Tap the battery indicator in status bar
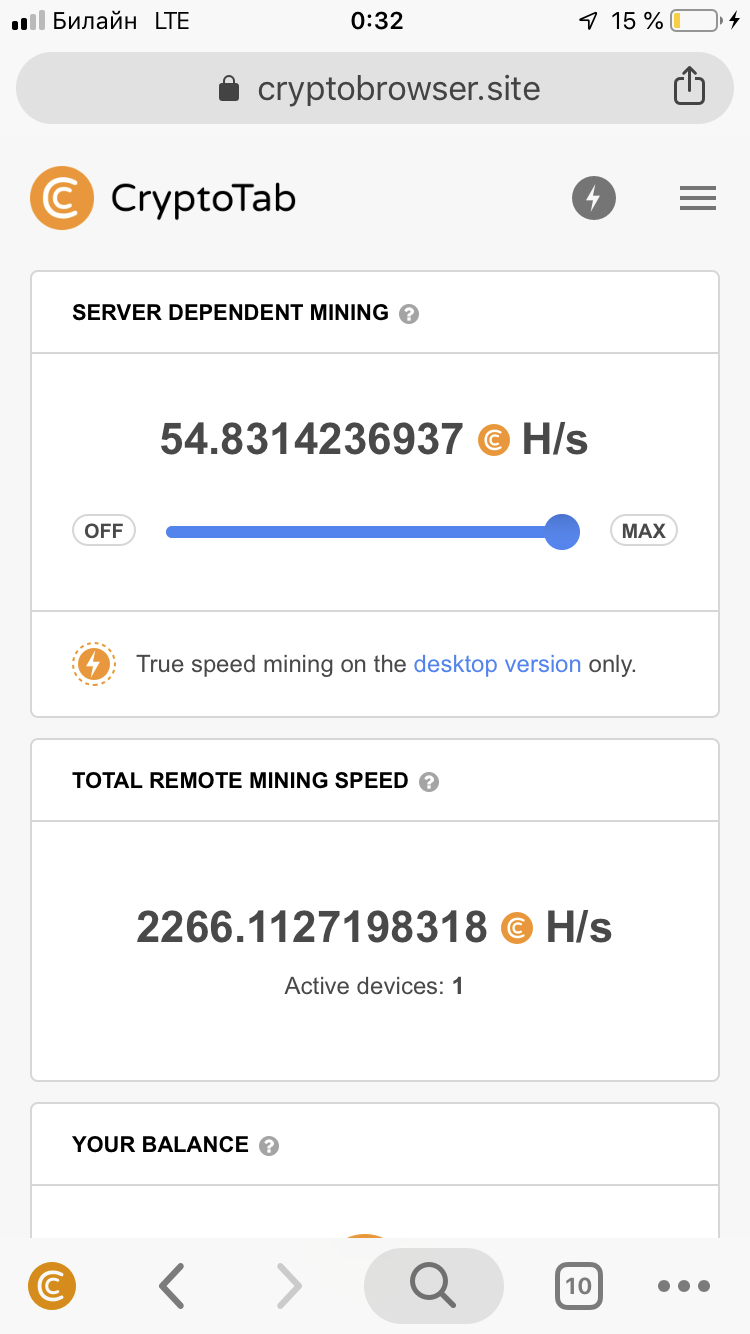This screenshot has width=750, height=1334. [x=696, y=21]
